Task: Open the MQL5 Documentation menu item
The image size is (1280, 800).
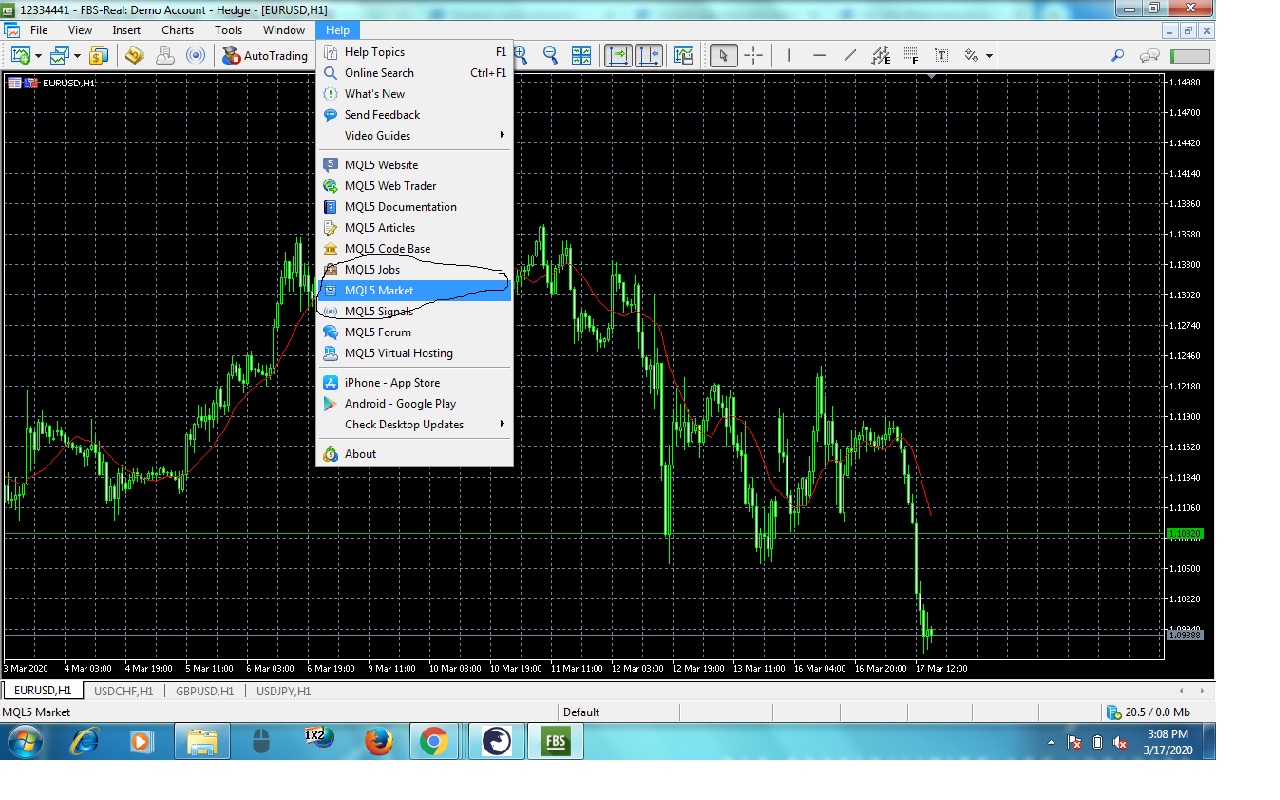Action: point(414,207)
